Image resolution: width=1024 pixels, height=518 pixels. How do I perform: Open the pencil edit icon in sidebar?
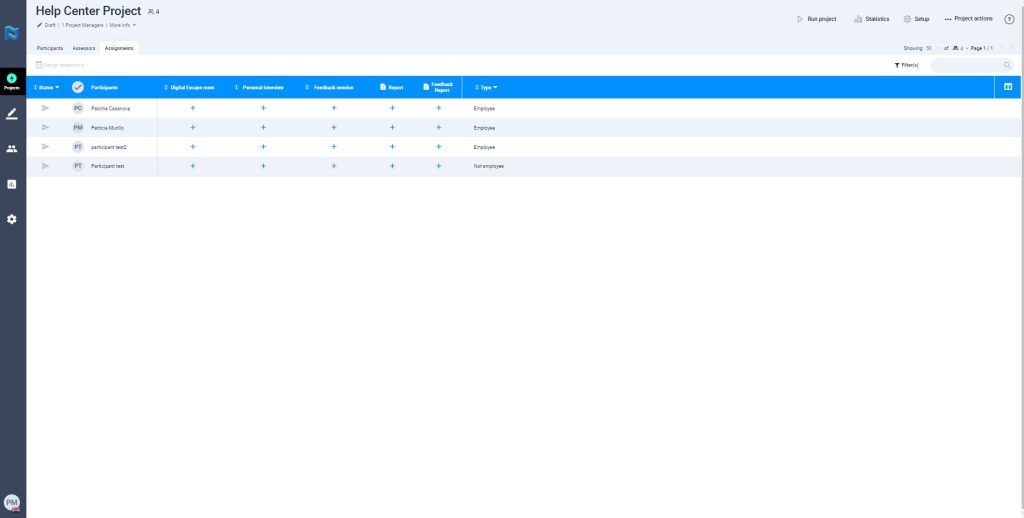12,114
